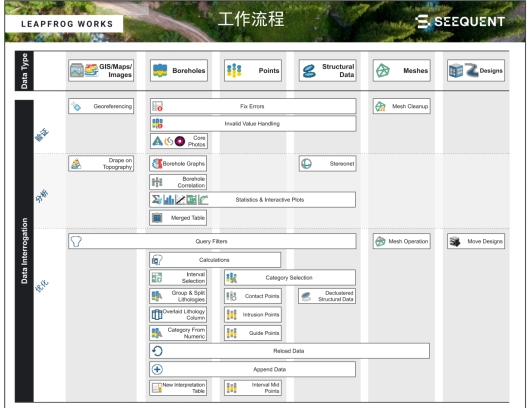Viewport: 532px width, 408px height.
Task: Click the sigma statistics icon
Action: point(157,200)
